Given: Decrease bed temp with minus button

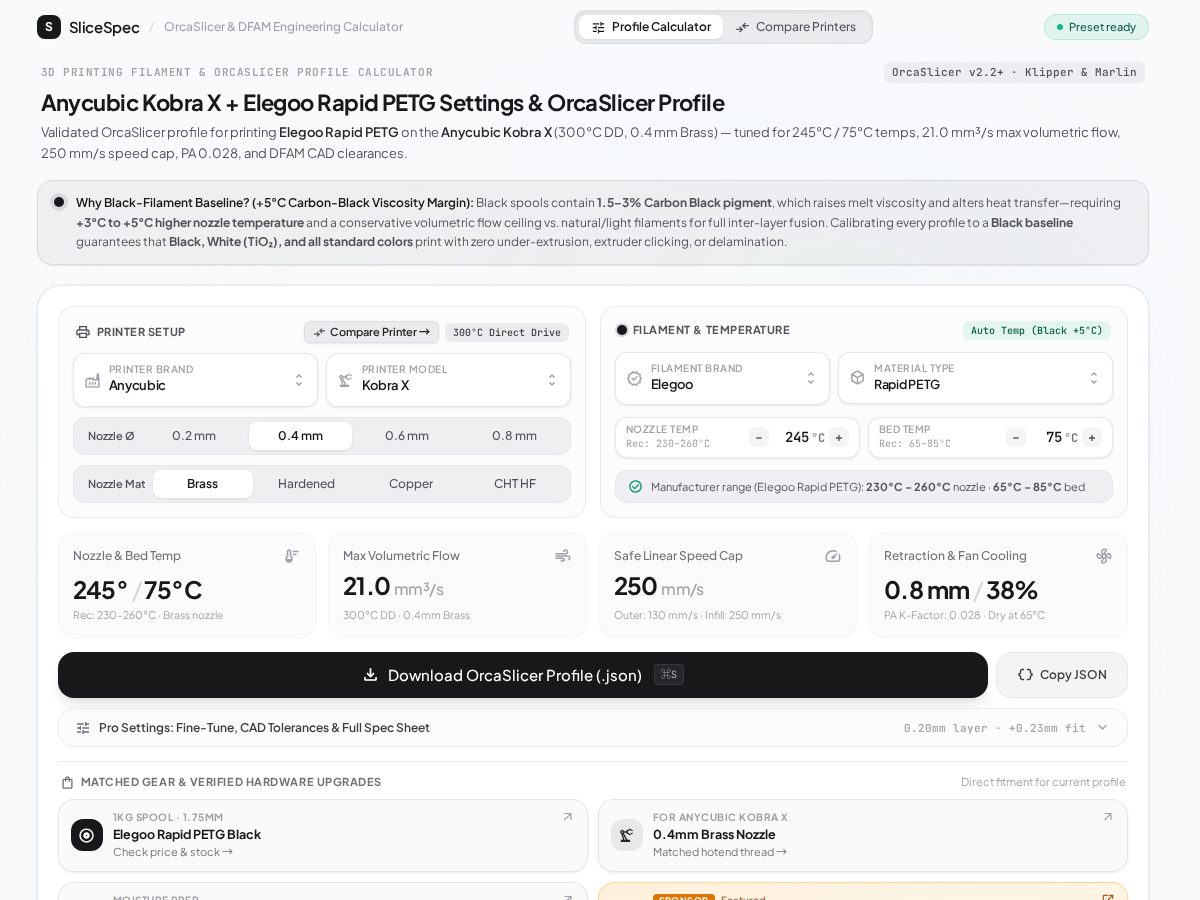Looking at the screenshot, I should [x=1016, y=437].
